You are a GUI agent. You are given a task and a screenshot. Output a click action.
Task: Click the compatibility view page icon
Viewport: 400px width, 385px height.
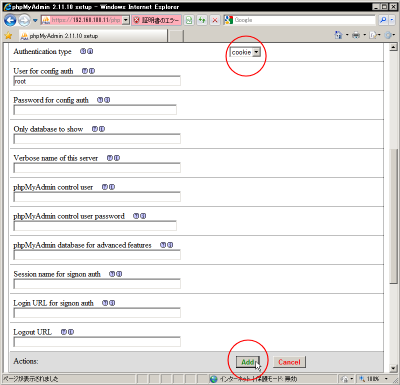189,20
